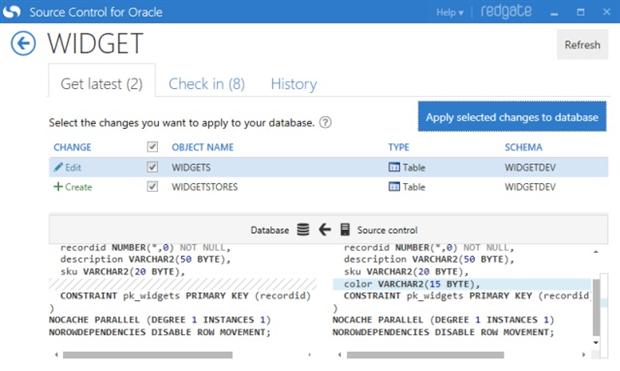
Task: Click the left pane scroll-right arrow
Action: point(309,355)
